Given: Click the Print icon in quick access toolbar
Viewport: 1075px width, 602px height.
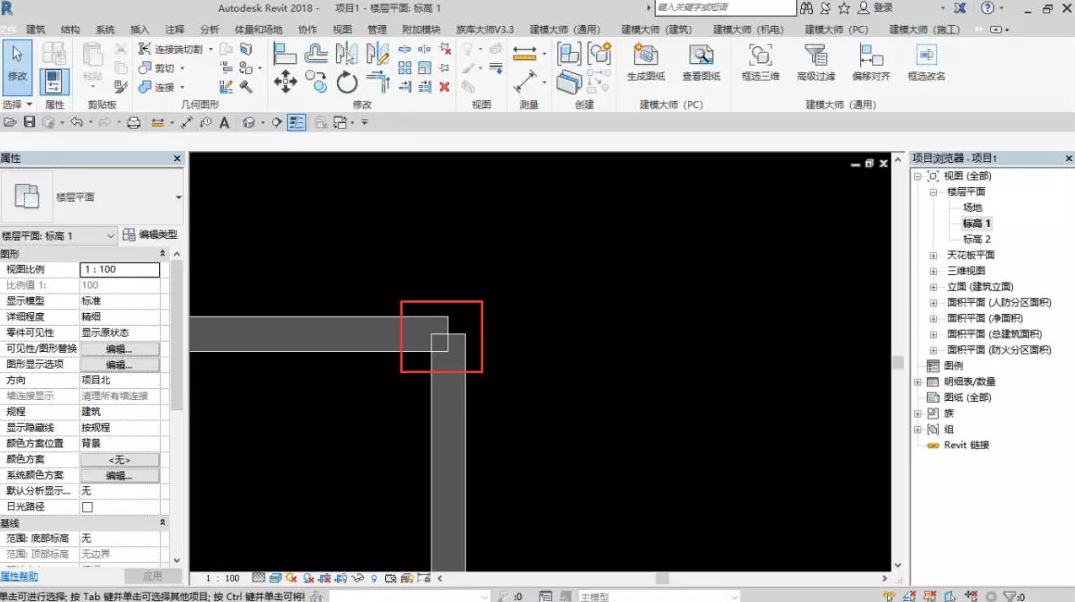Looking at the screenshot, I should pos(134,123).
